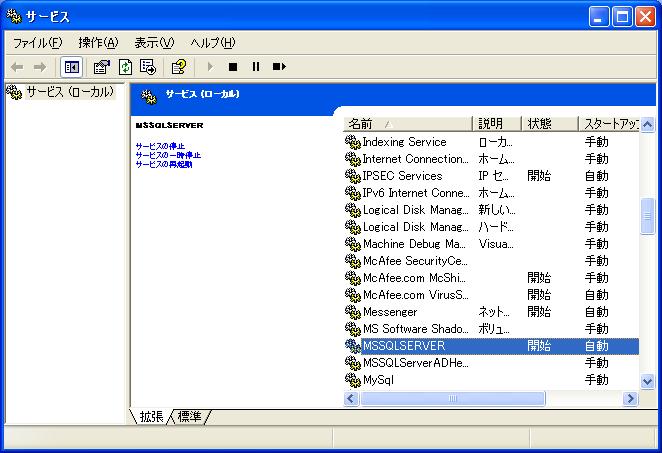
Task: Toggle the console tree pane icon
Action: click(x=71, y=67)
